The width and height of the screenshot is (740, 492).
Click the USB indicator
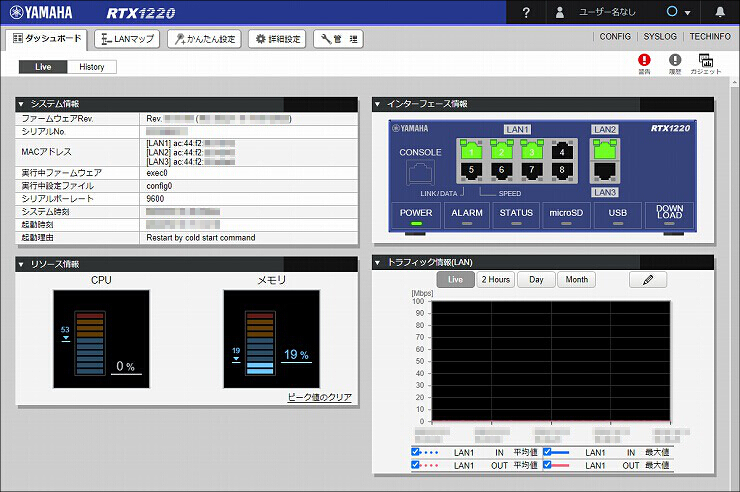click(618, 216)
